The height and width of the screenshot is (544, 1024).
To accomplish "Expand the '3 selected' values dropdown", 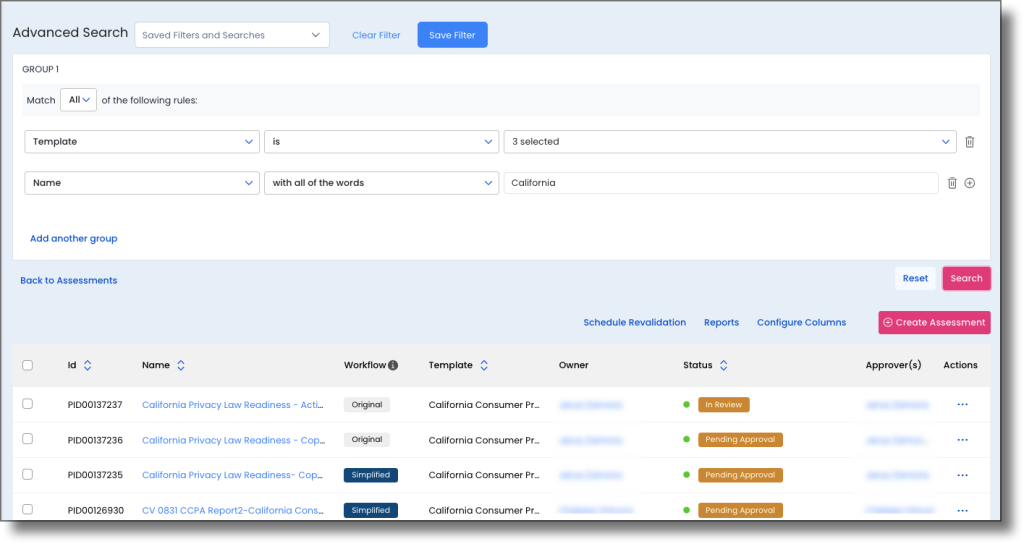I will tap(730, 142).
